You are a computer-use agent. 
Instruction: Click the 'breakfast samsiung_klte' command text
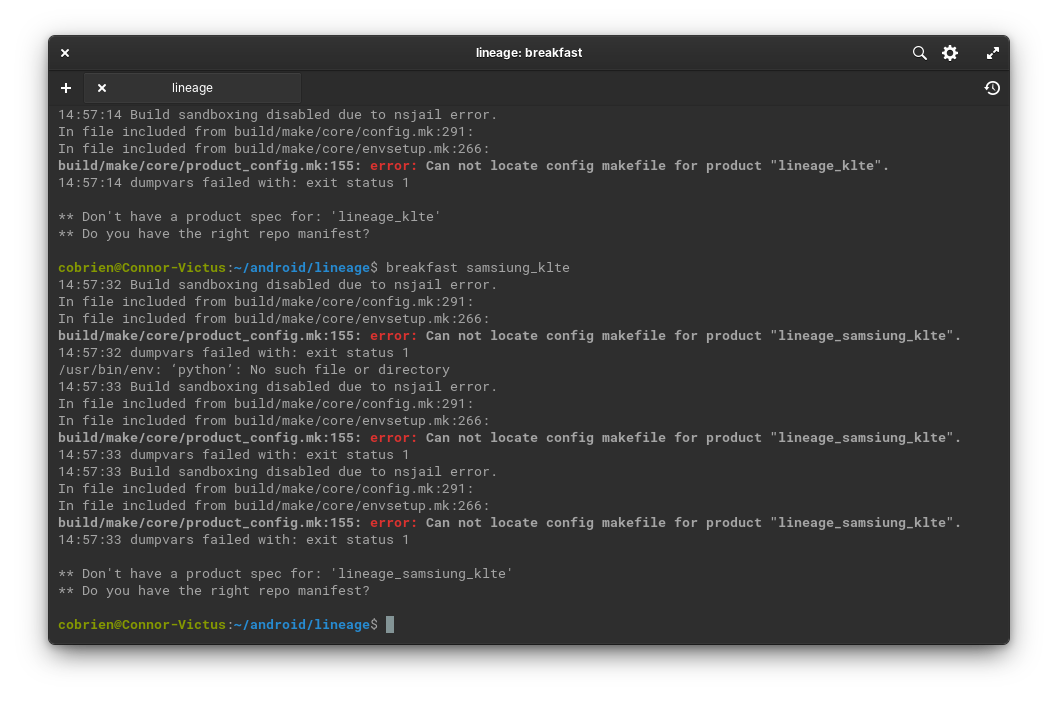point(477,268)
